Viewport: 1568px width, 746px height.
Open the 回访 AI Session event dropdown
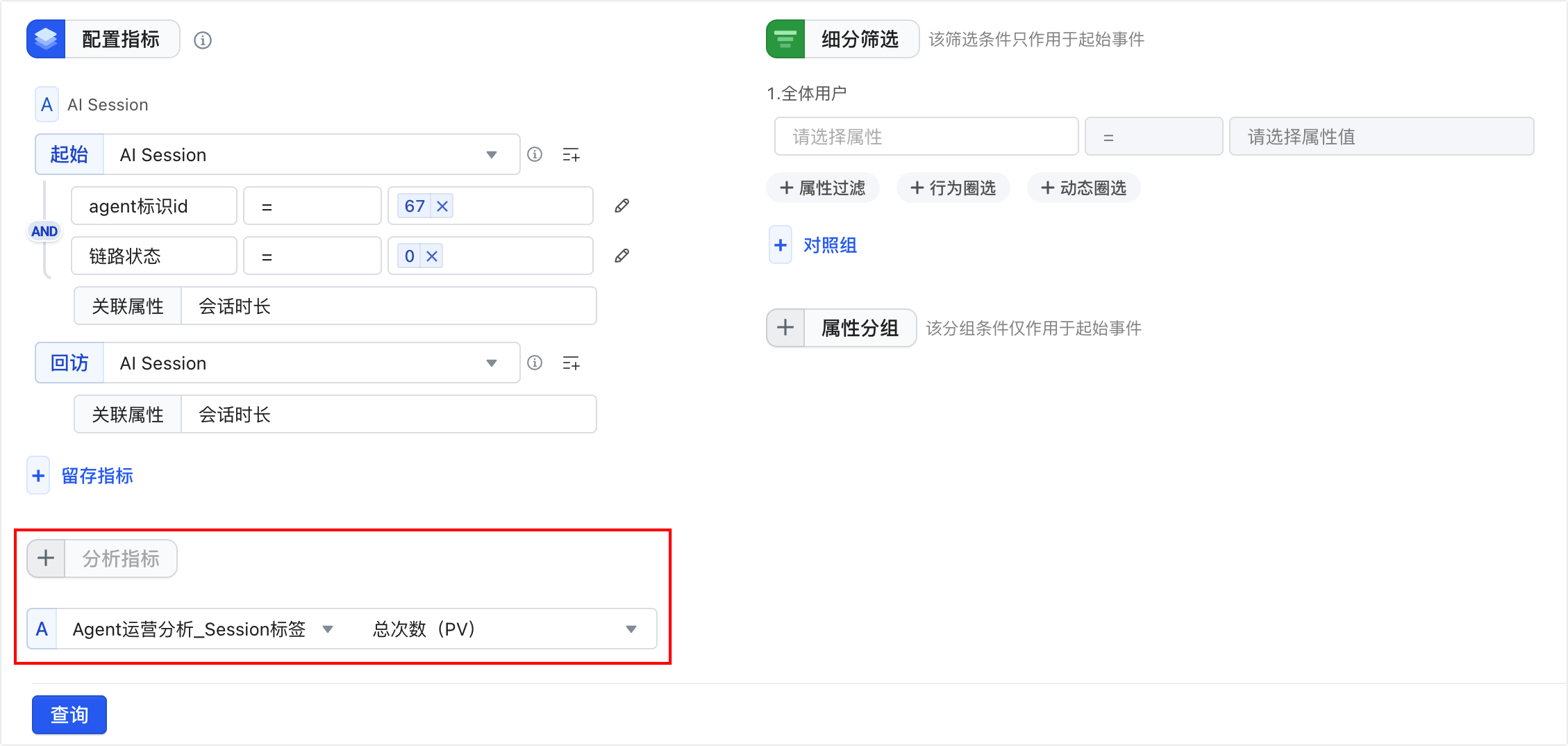click(312, 363)
